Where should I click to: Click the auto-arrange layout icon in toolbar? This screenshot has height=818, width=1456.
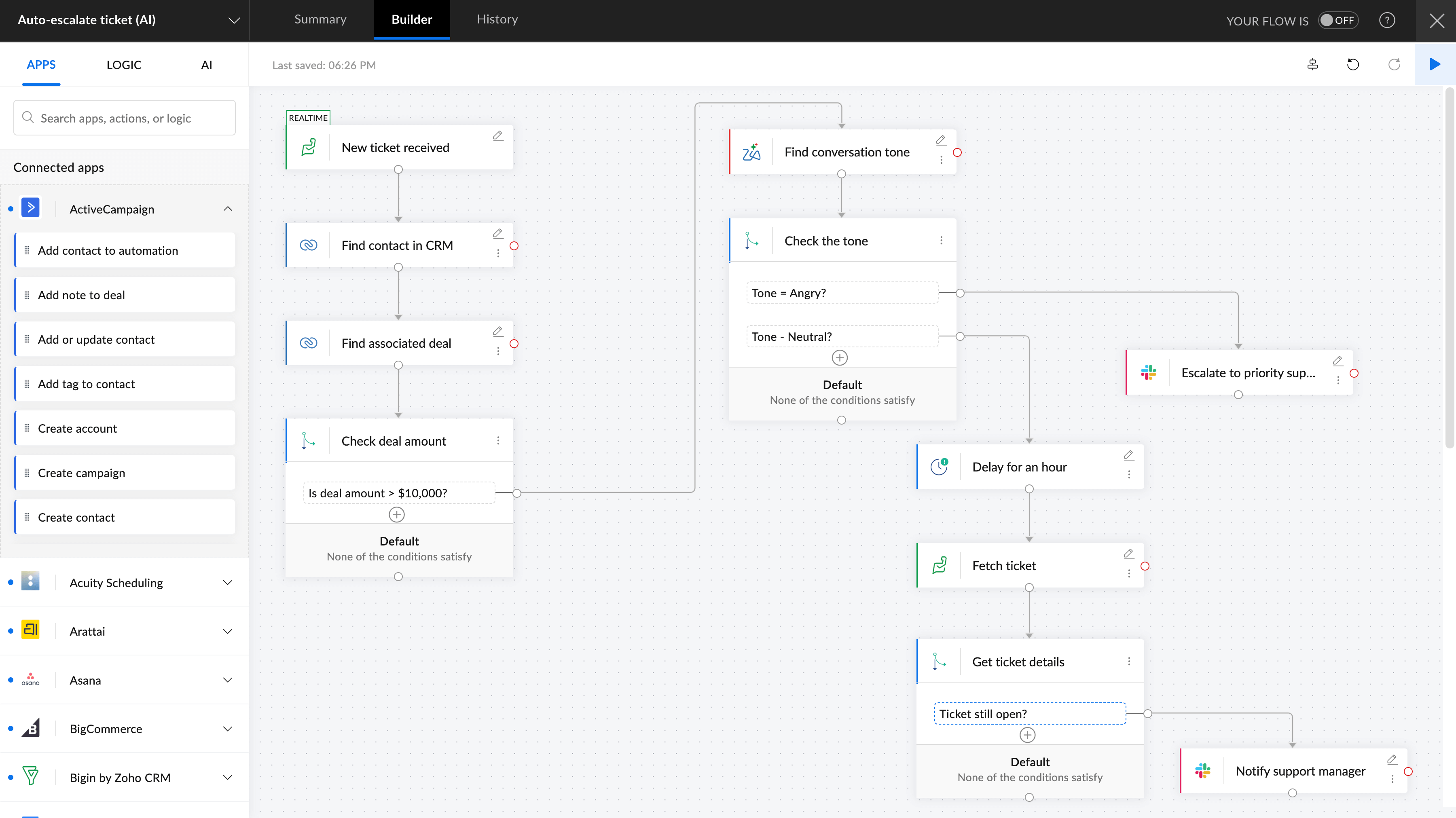coord(1312,64)
